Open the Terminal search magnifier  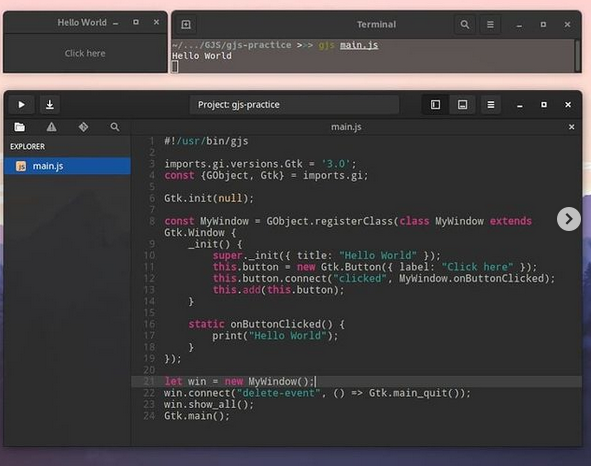[x=465, y=25]
